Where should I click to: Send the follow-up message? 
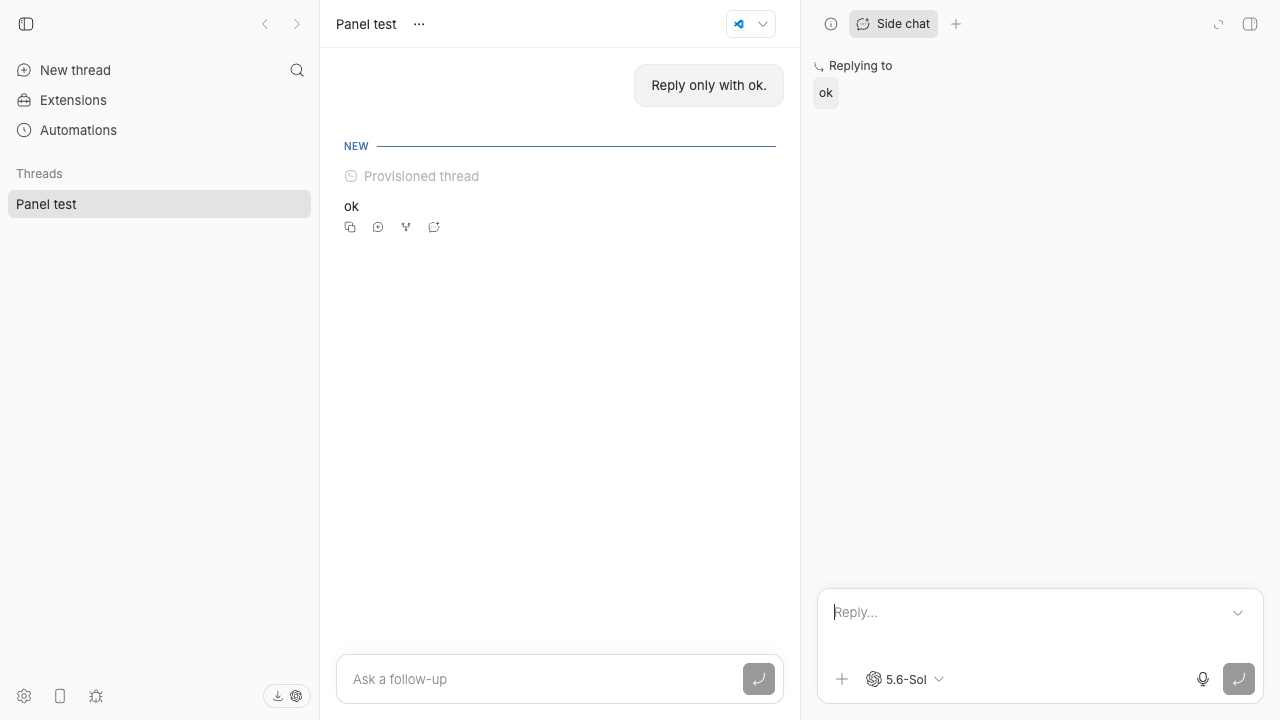coord(759,679)
